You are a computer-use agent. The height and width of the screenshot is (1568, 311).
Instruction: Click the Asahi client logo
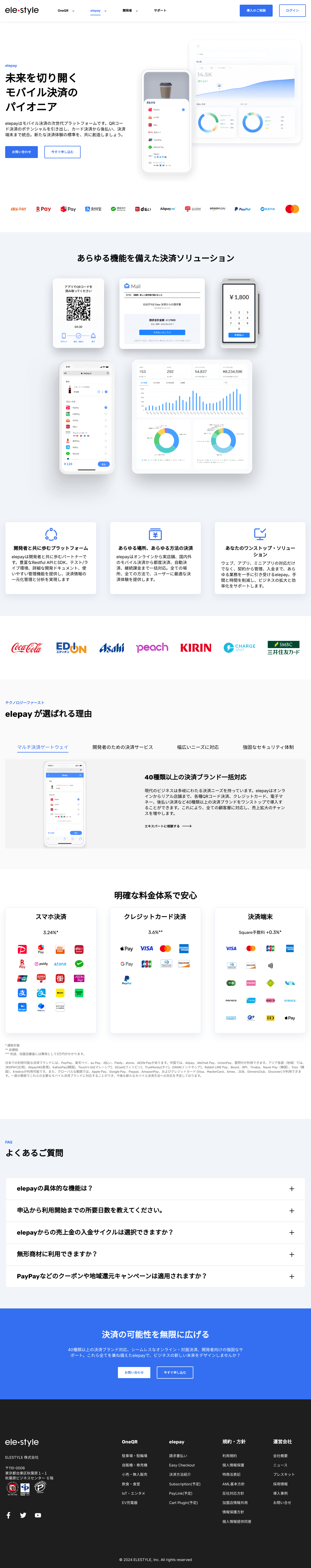(x=111, y=648)
